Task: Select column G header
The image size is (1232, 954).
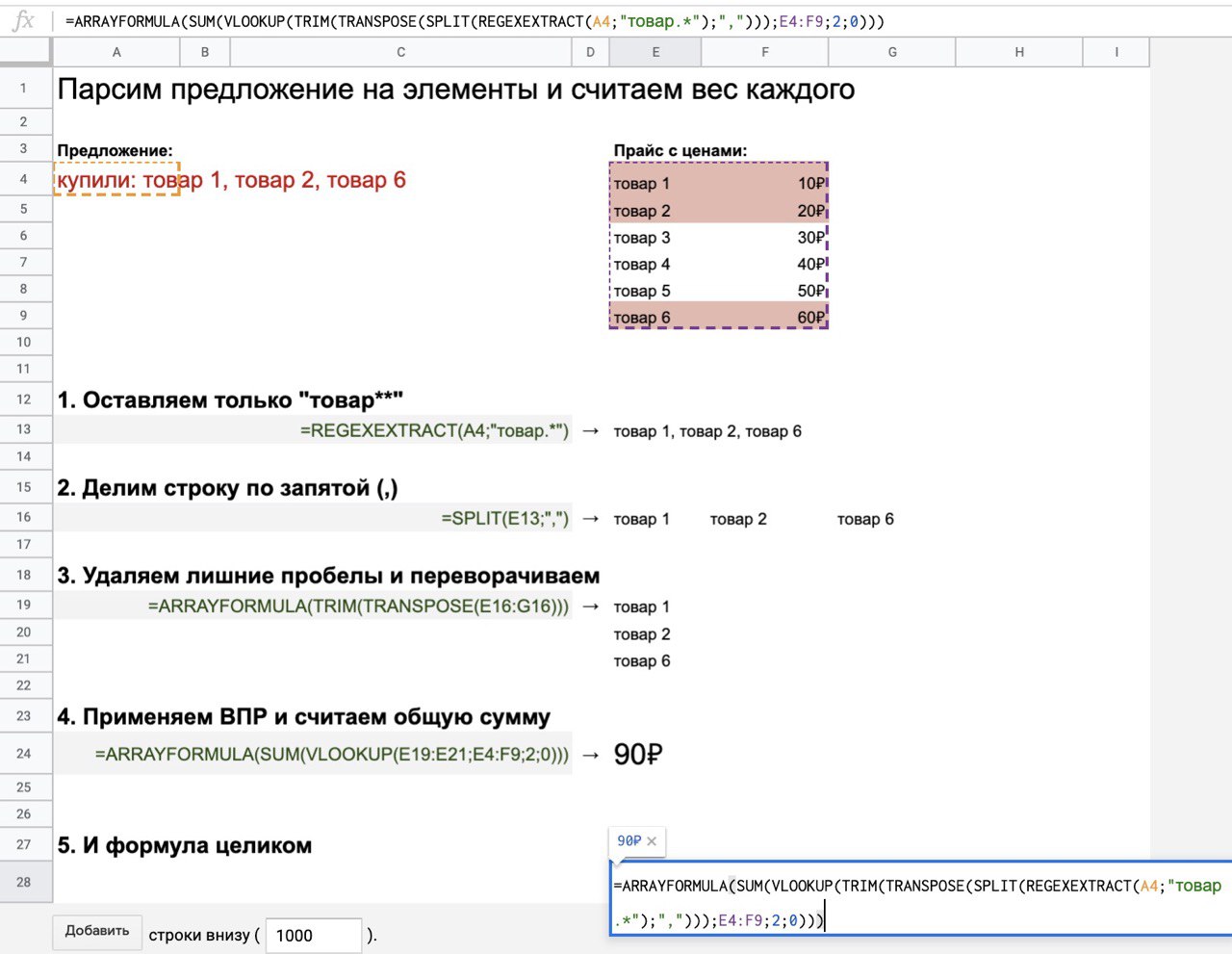Action: tap(892, 52)
